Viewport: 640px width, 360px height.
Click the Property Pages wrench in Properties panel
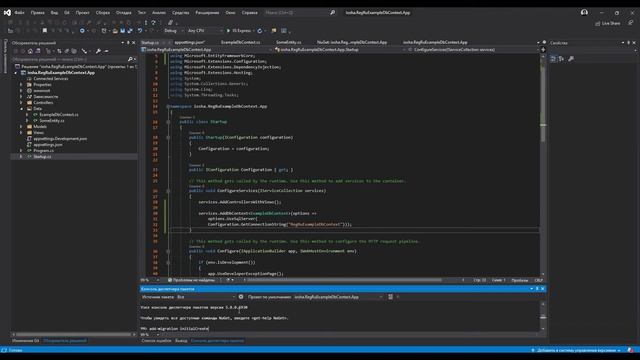point(571,59)
